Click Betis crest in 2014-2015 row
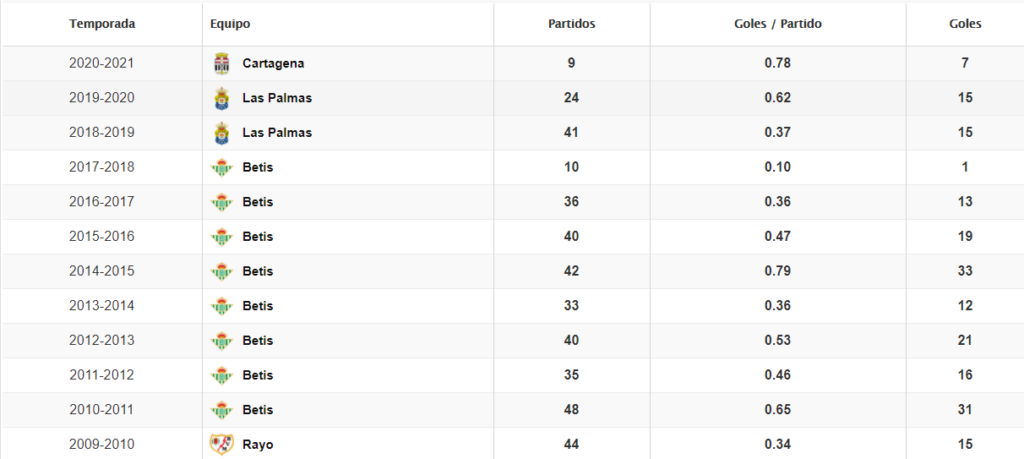Viewport: 1024px width, 459px height. 222,271
